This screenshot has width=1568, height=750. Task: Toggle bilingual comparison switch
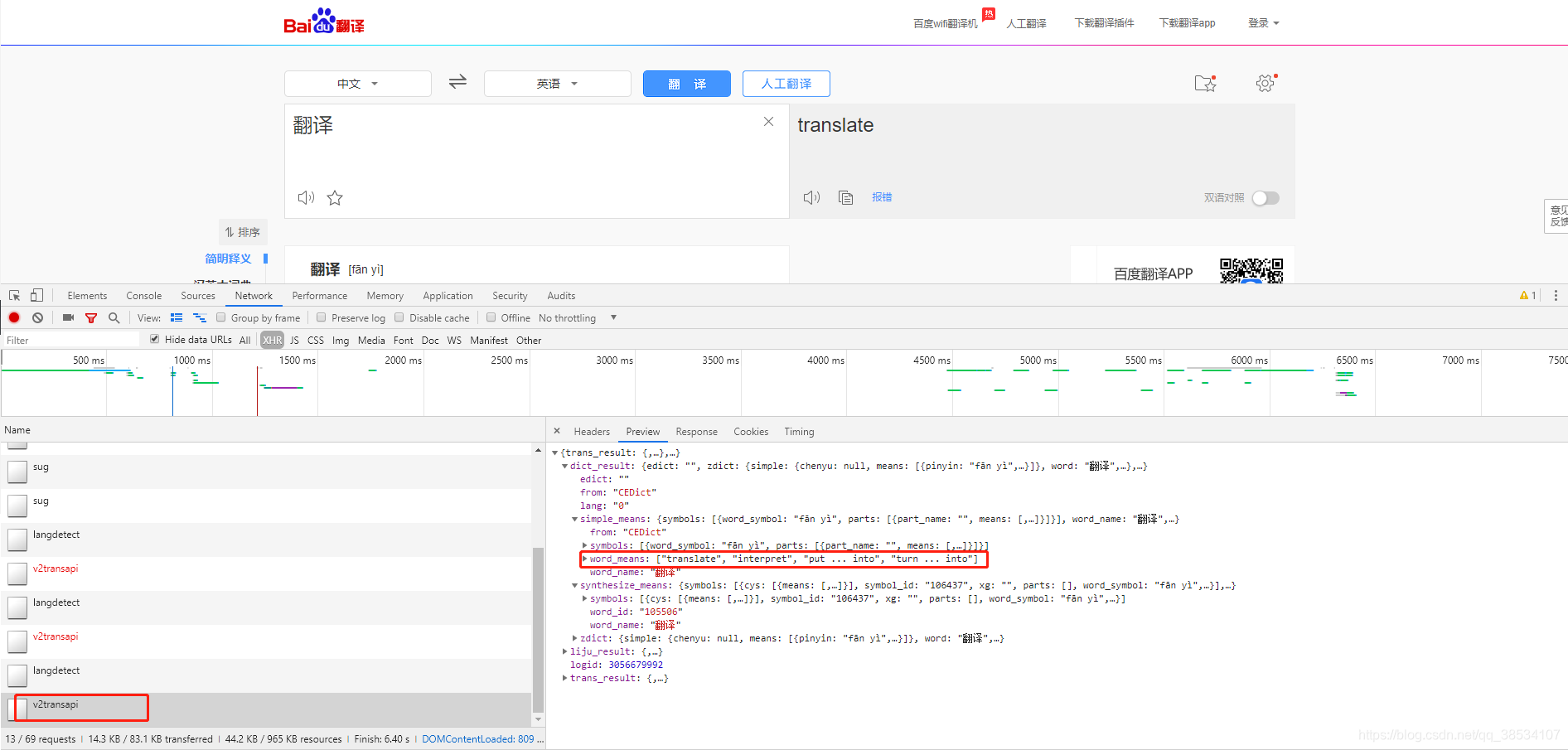[x=1266, y=198]
